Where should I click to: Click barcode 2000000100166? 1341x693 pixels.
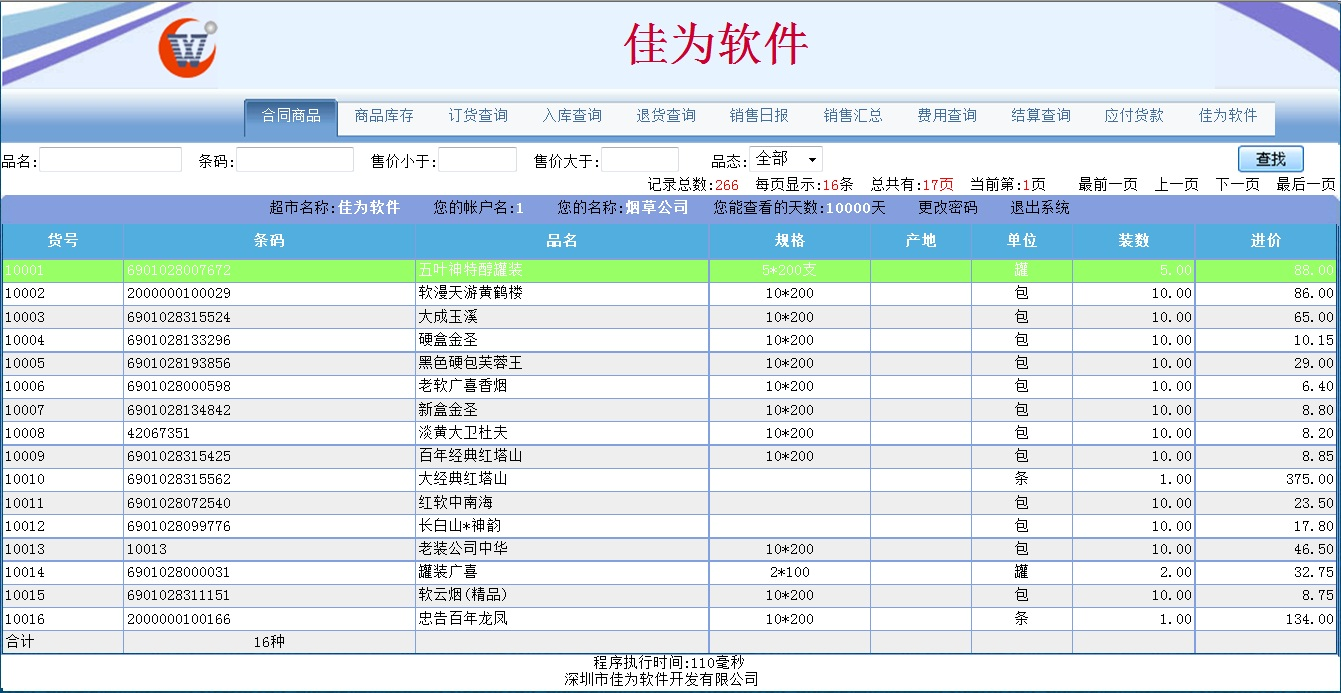179,619
